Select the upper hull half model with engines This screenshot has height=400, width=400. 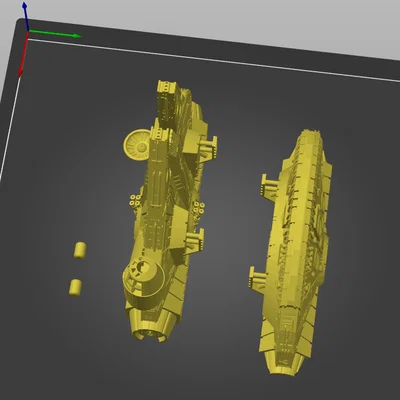coord(167,213)
